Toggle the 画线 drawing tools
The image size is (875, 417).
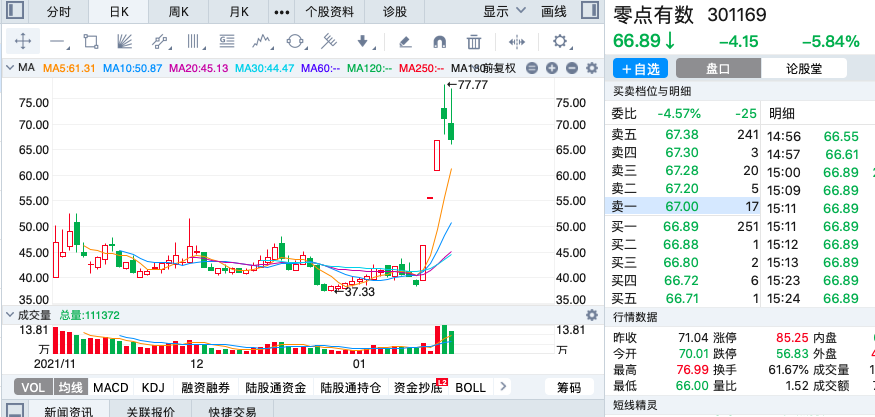pos(554,11)
